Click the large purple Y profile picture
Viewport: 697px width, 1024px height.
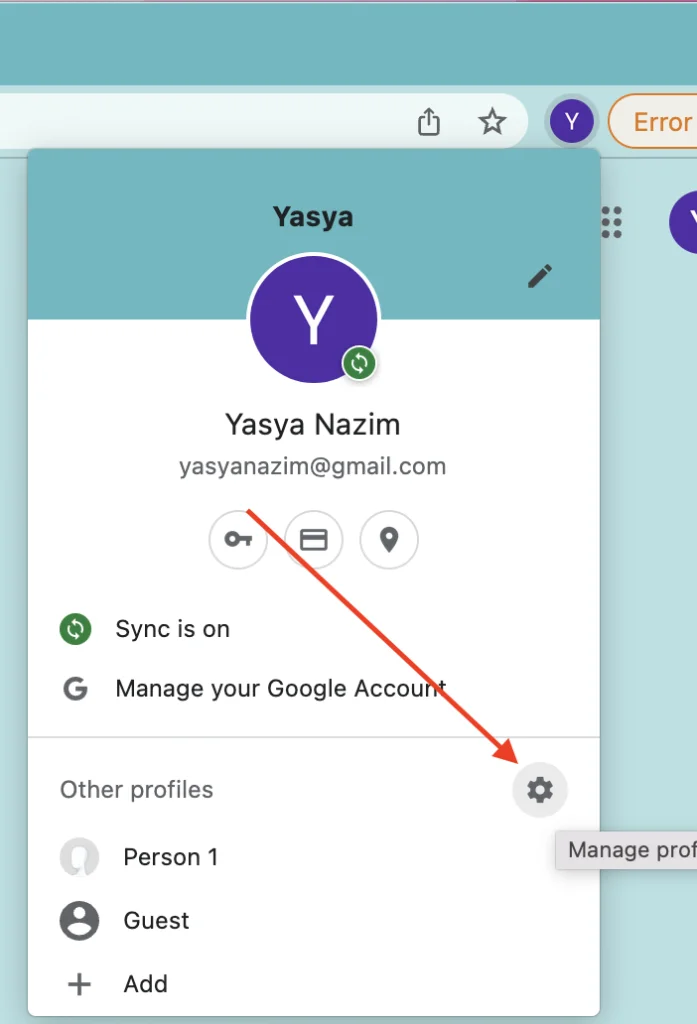click(314, 319)
